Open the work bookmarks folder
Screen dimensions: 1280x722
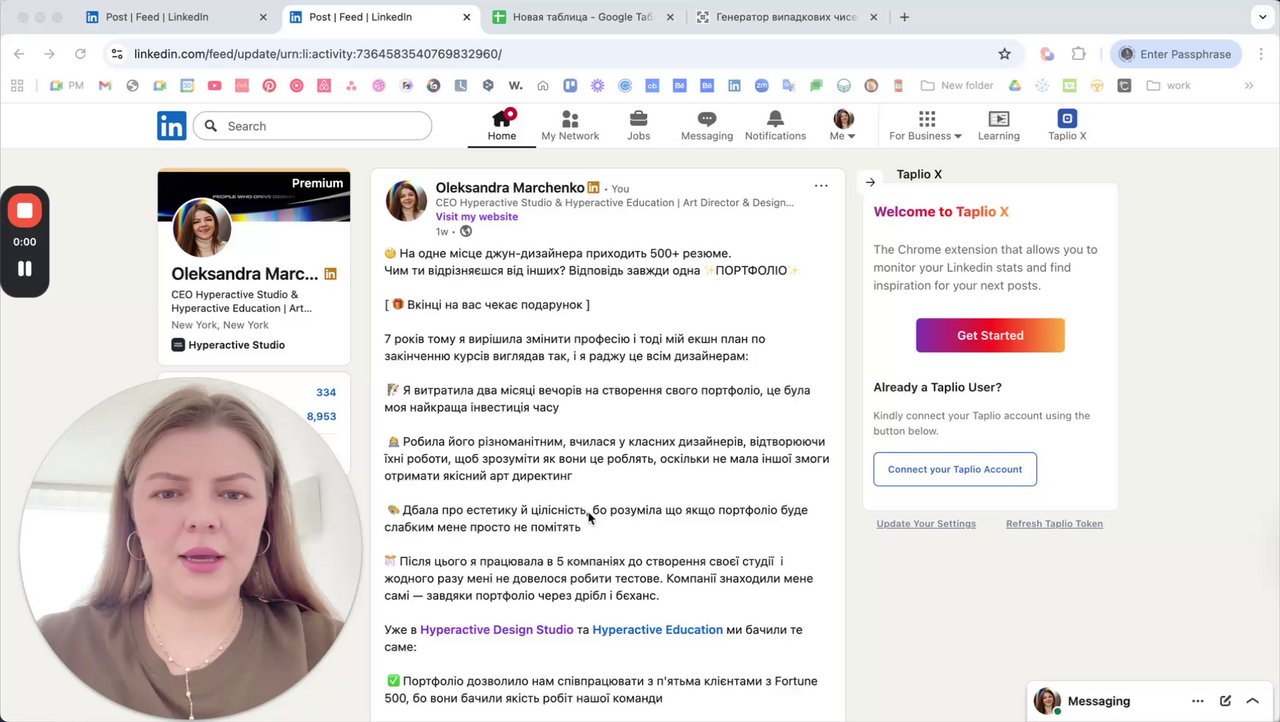(1169, 86)
